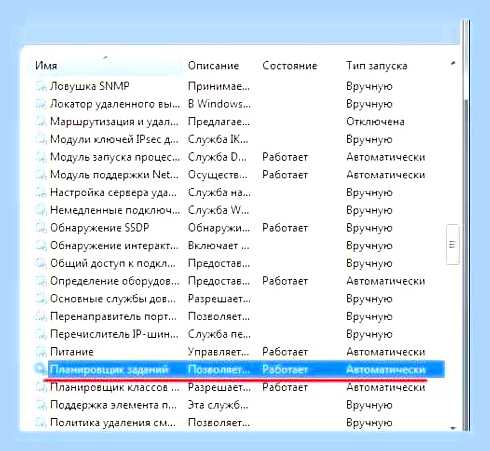The width and height of the screenshot is (490, 451).
Task: Select the Общий доступ к подкл... service
Action: pos(113,263)
